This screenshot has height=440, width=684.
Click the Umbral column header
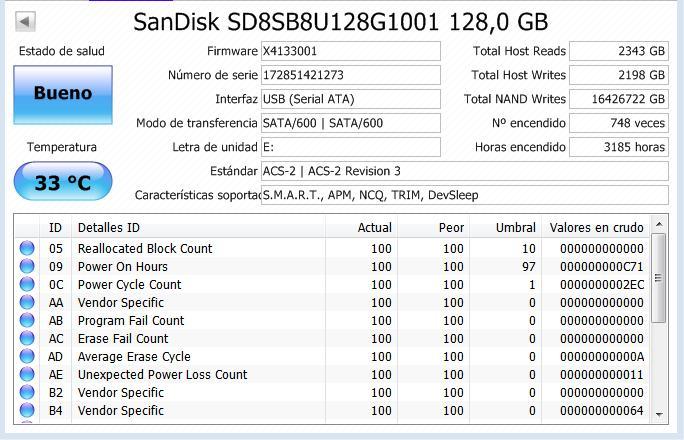[506, 227]
